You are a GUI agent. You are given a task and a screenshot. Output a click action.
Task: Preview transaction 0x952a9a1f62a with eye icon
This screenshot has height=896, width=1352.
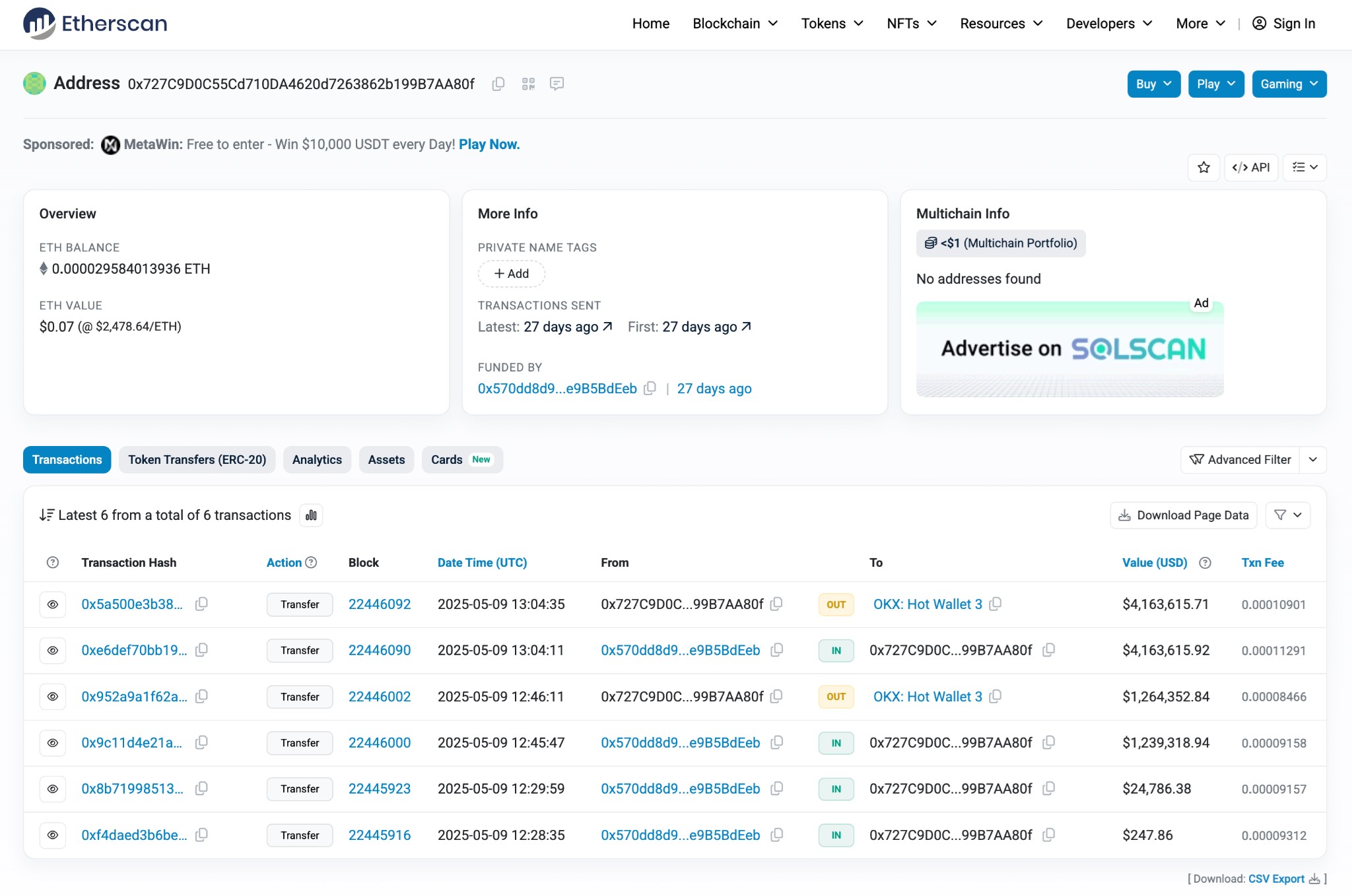click(x=53, y=697)
